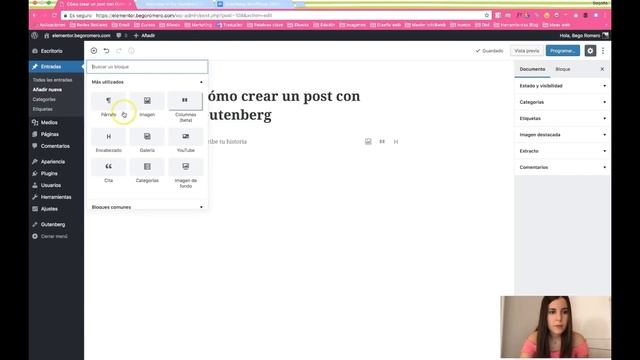Screen dimensions: 640x360
Task: Expand the Imagen destacada panel
Action: (562, 135)
